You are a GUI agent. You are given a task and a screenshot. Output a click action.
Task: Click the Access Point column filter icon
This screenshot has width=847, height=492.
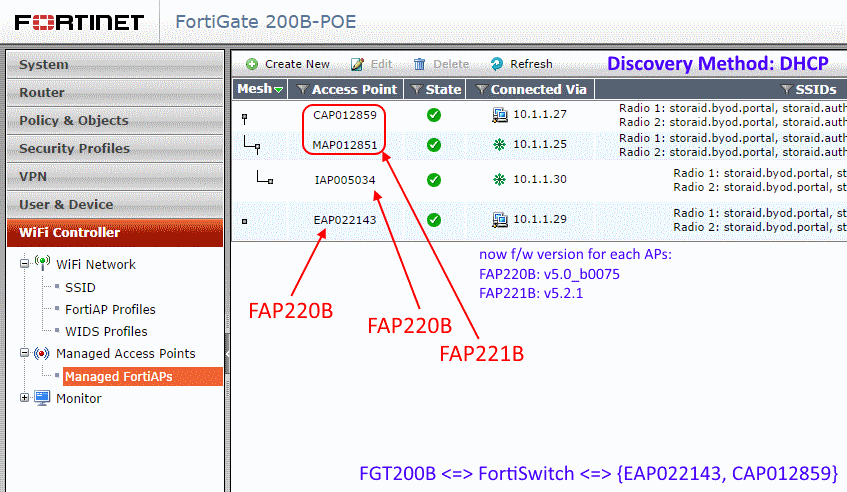(x=302, y=90)
